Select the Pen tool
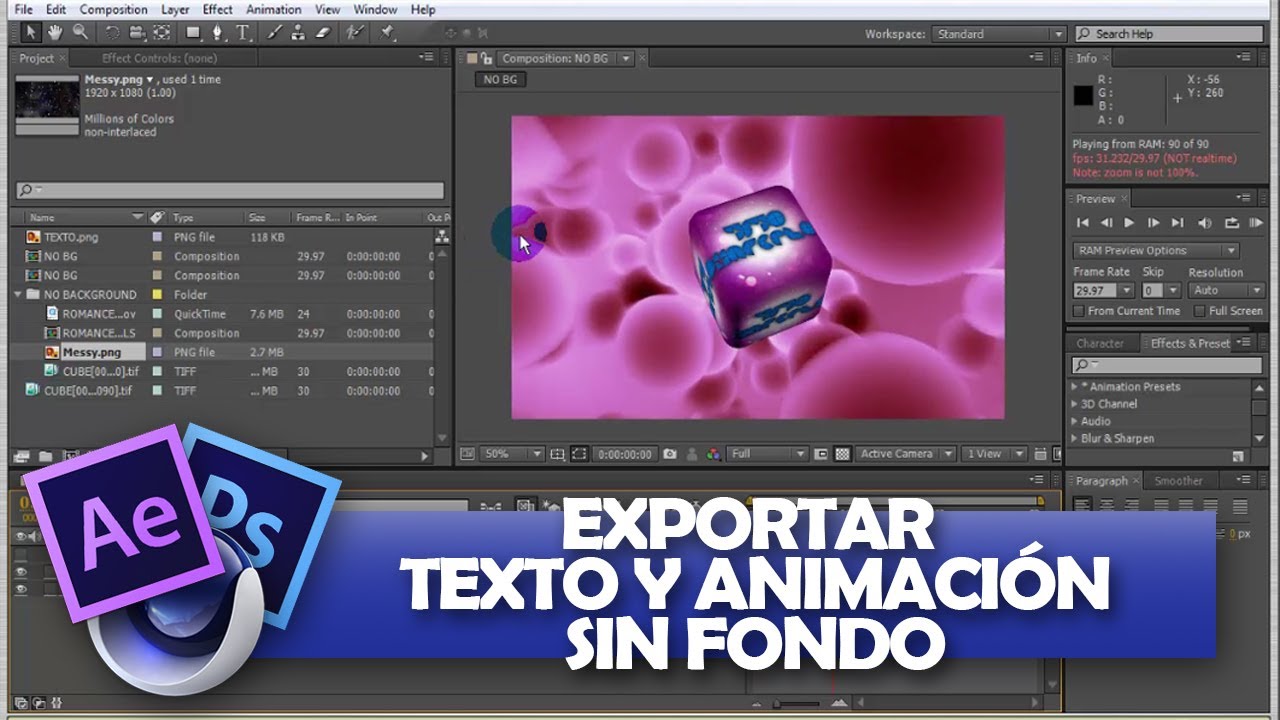This screenshot has width=1280, height=720. pyautogui.click(x=219, y=33)
